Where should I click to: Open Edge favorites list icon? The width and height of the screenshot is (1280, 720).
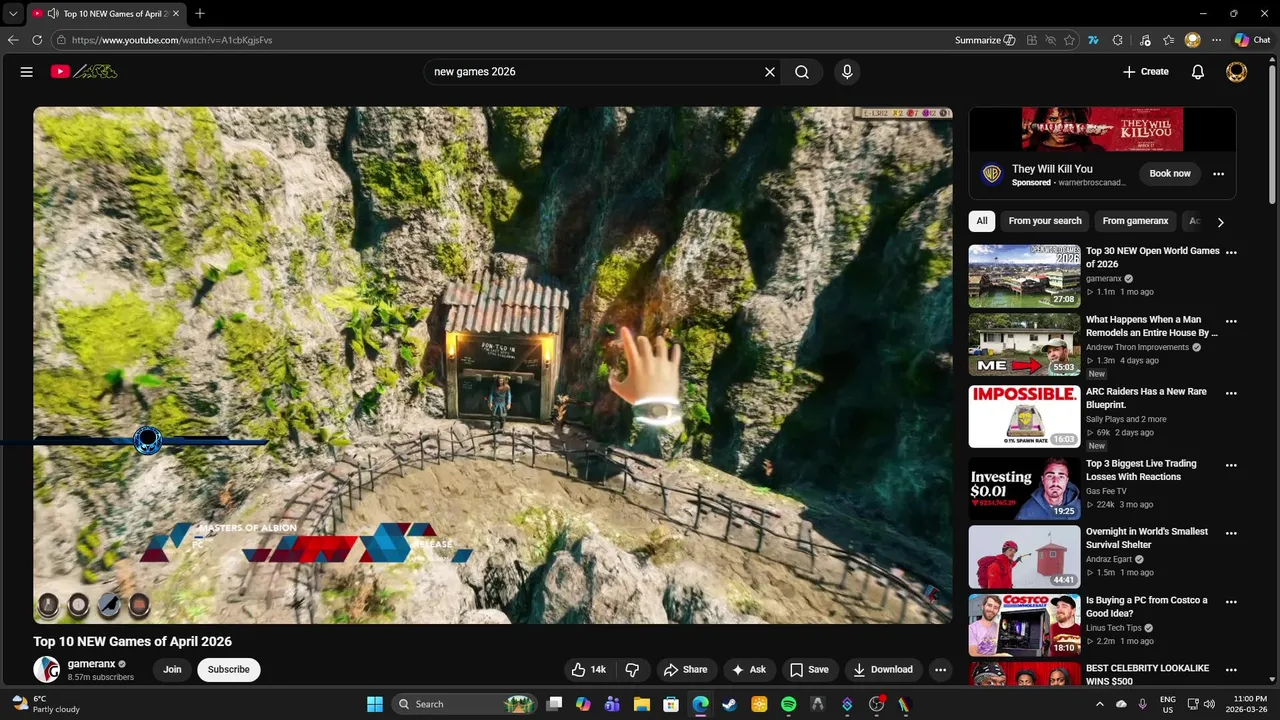tap(1168, 40)
